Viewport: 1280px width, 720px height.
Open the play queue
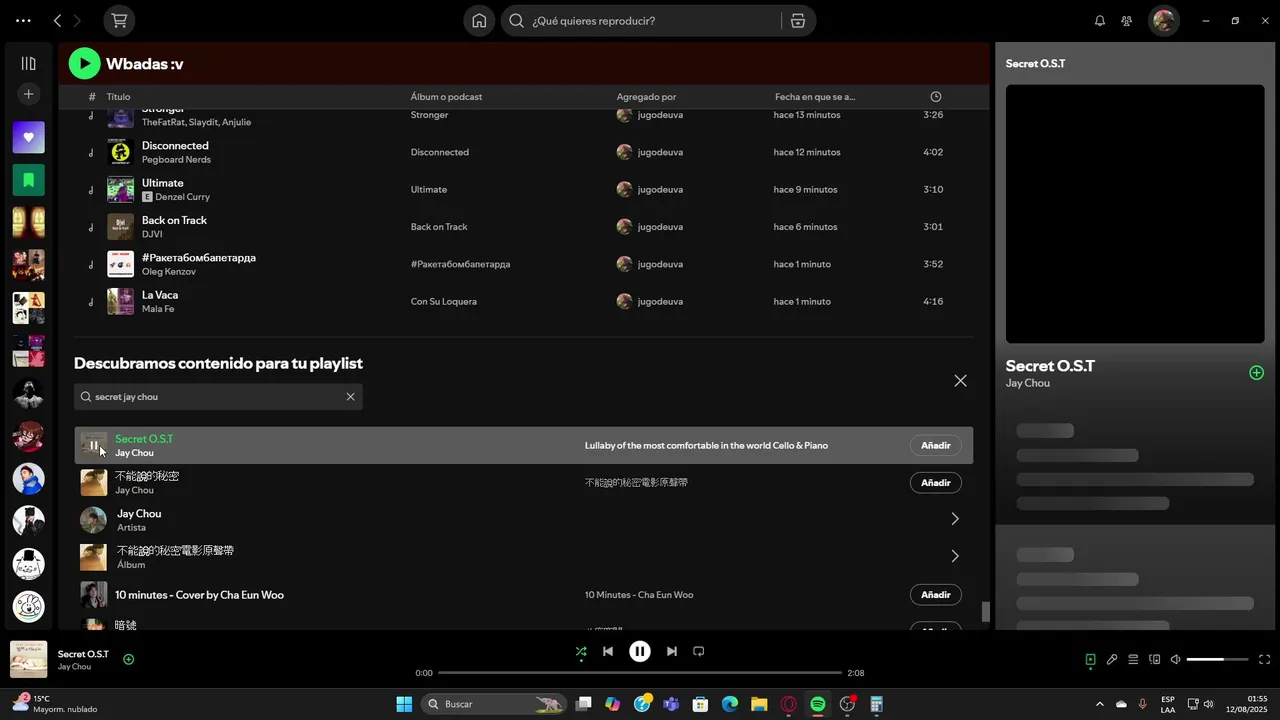(1133, 660)
